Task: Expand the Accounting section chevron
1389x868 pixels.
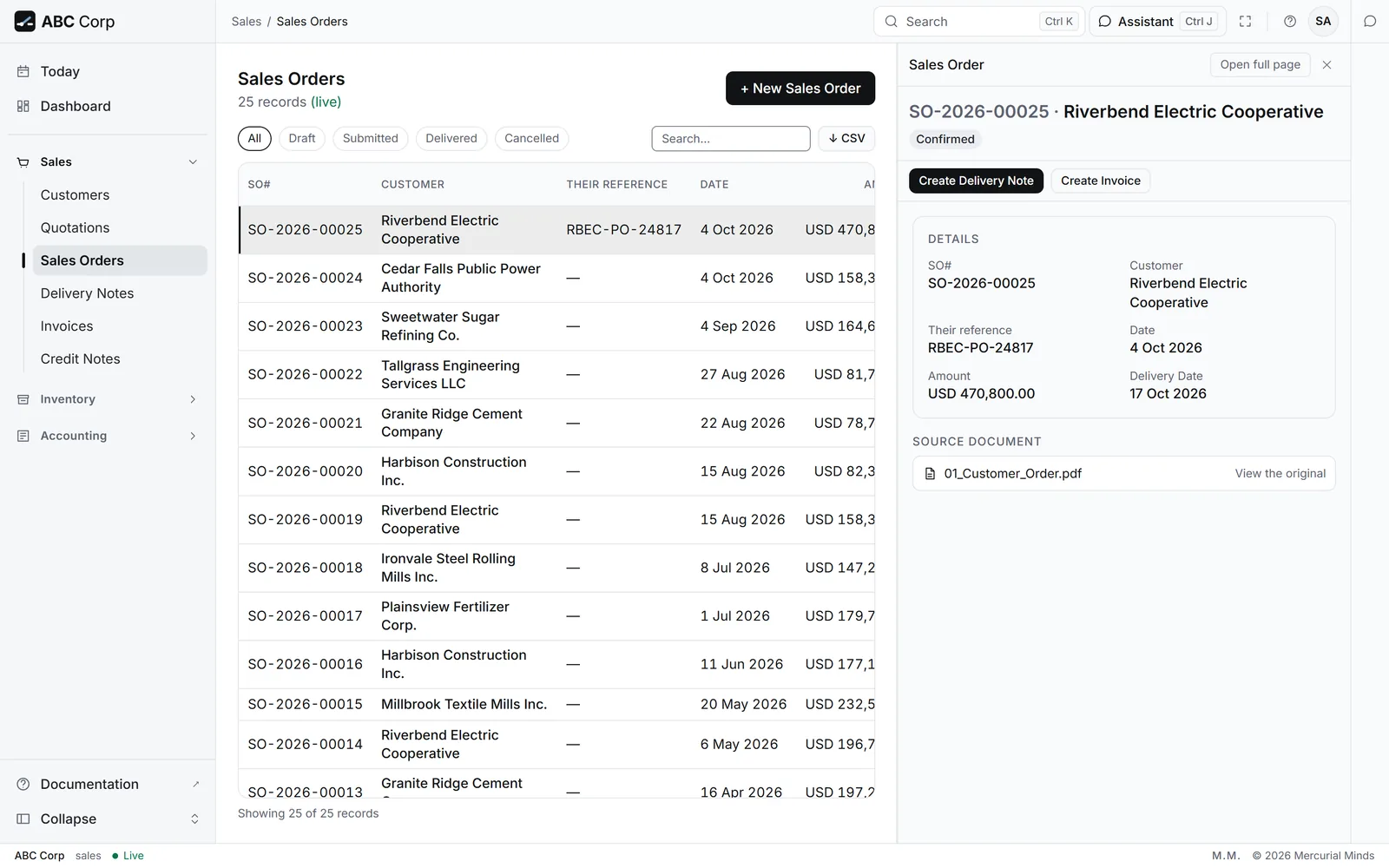Action: 193,436
